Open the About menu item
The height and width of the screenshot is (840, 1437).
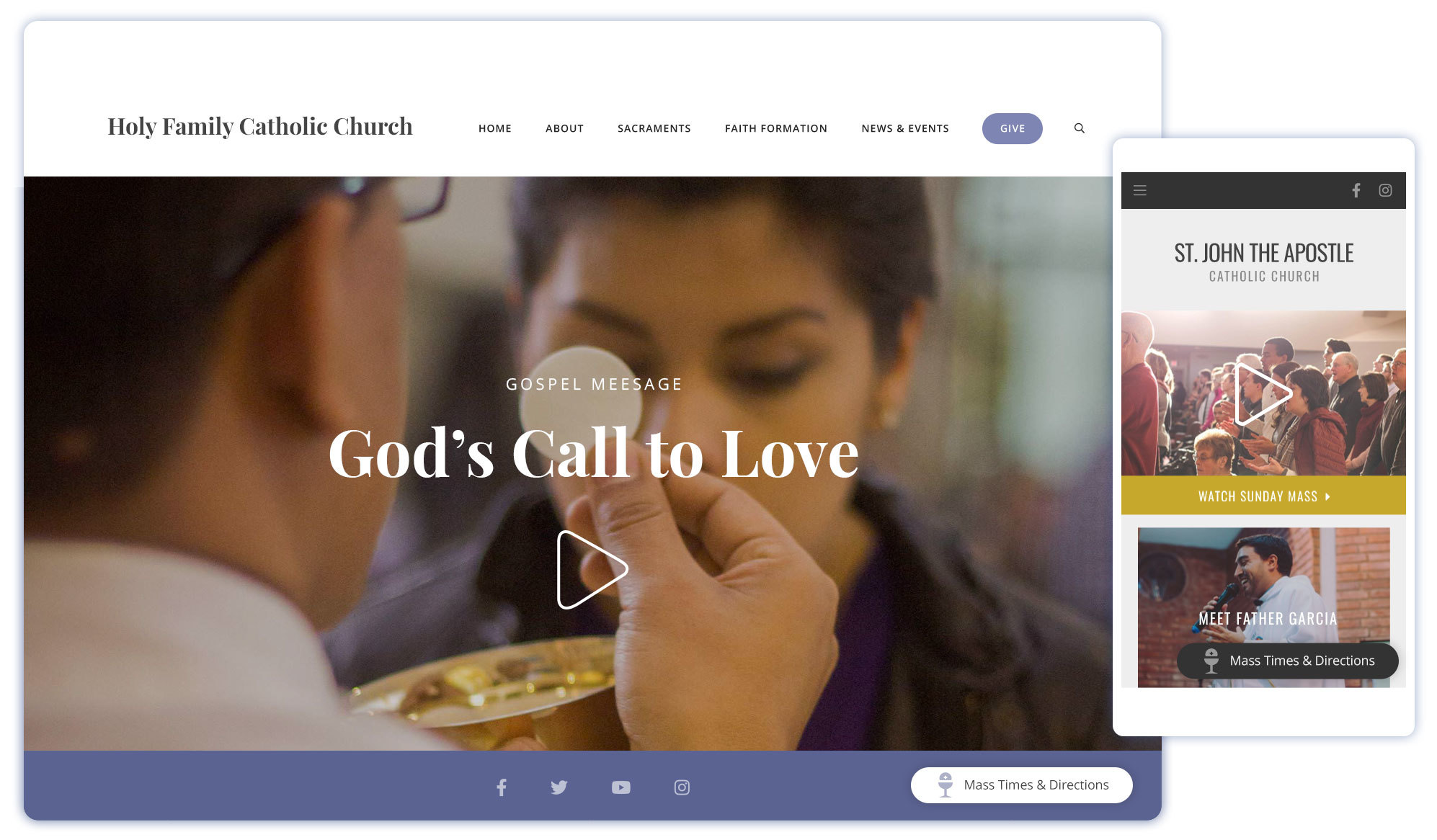pos(564,128)
